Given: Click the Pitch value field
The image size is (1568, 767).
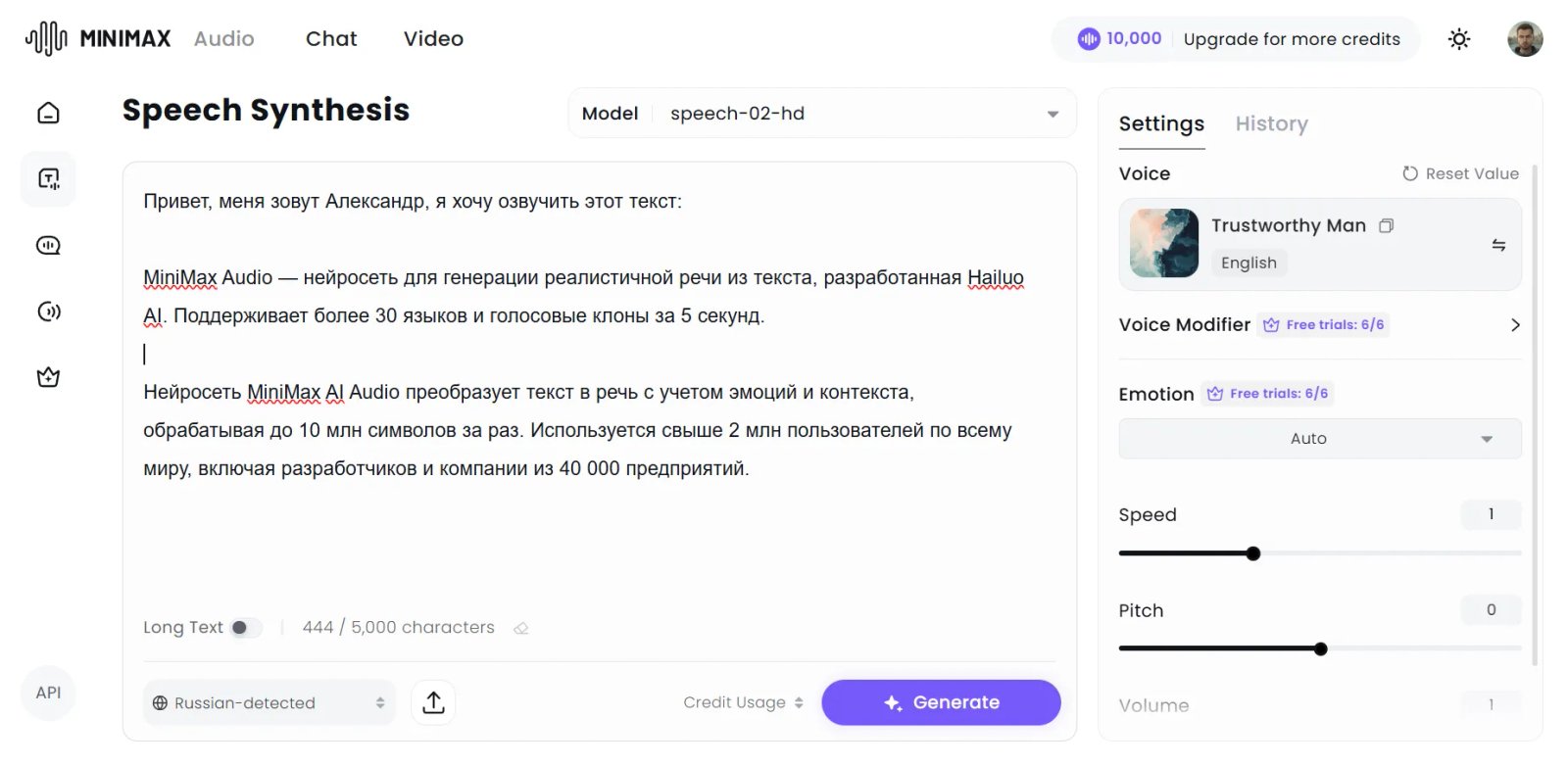Looking at the screenshot, I should coord(1491,610).
